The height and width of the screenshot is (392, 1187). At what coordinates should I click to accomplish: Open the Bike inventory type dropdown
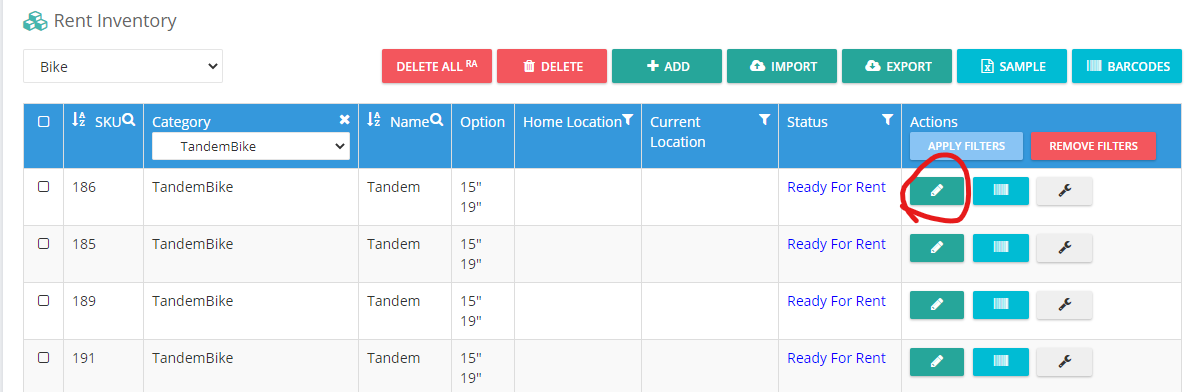pyautogui.click(x=123, y=67)
